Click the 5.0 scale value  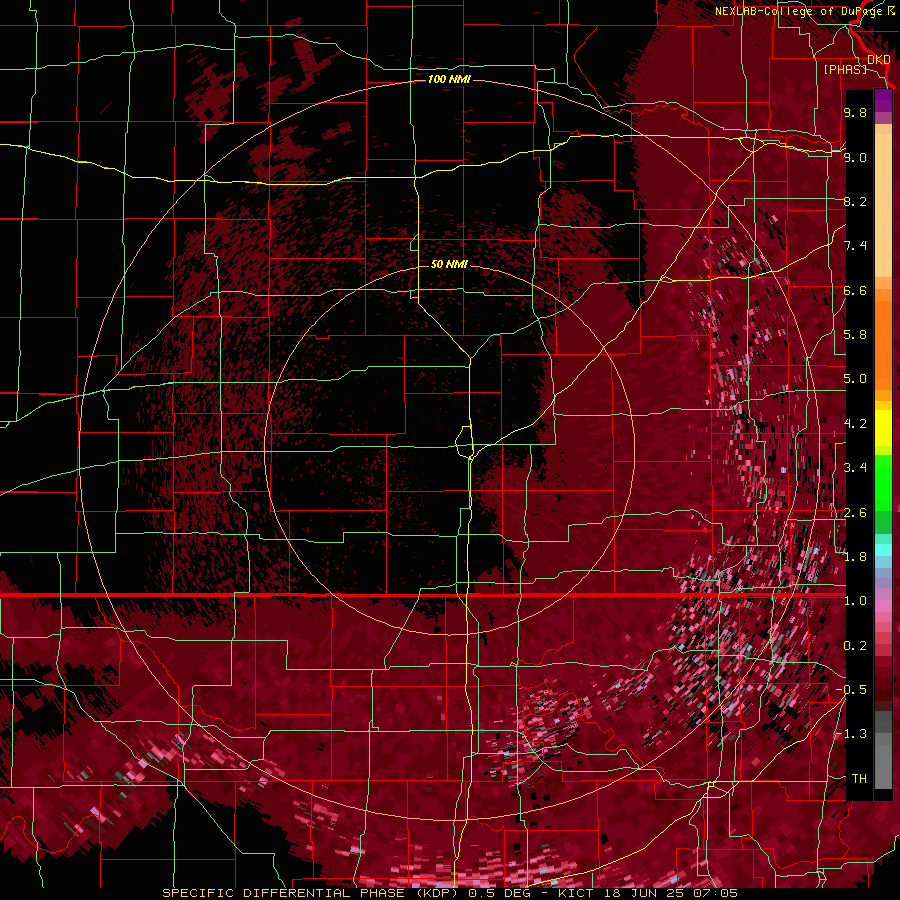pos(855,379)
